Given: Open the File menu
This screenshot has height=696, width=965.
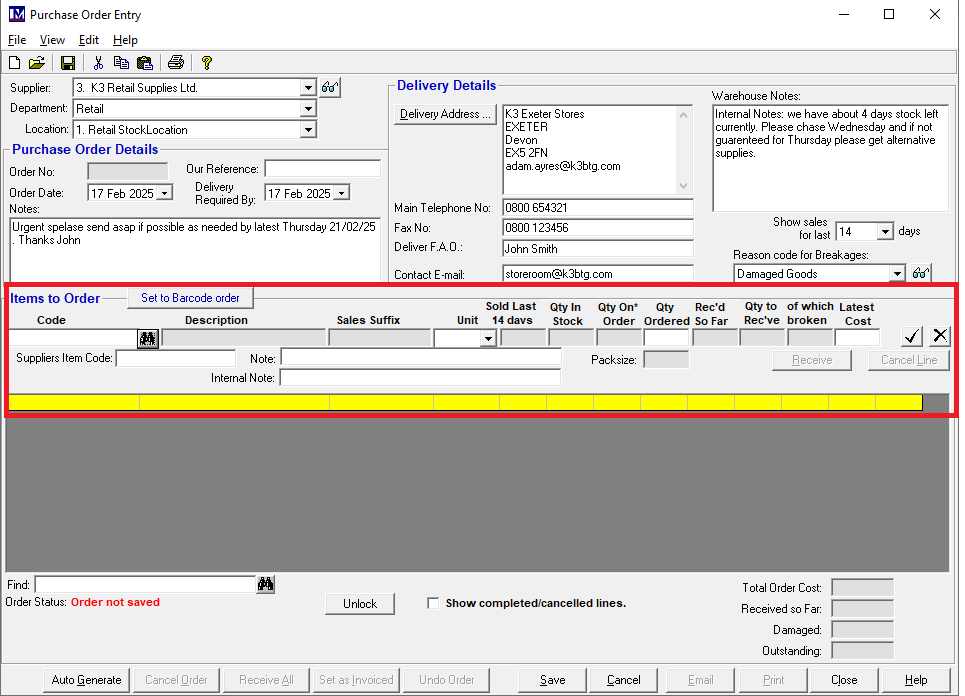Looking at the screenshot, I should coord(17,40).
